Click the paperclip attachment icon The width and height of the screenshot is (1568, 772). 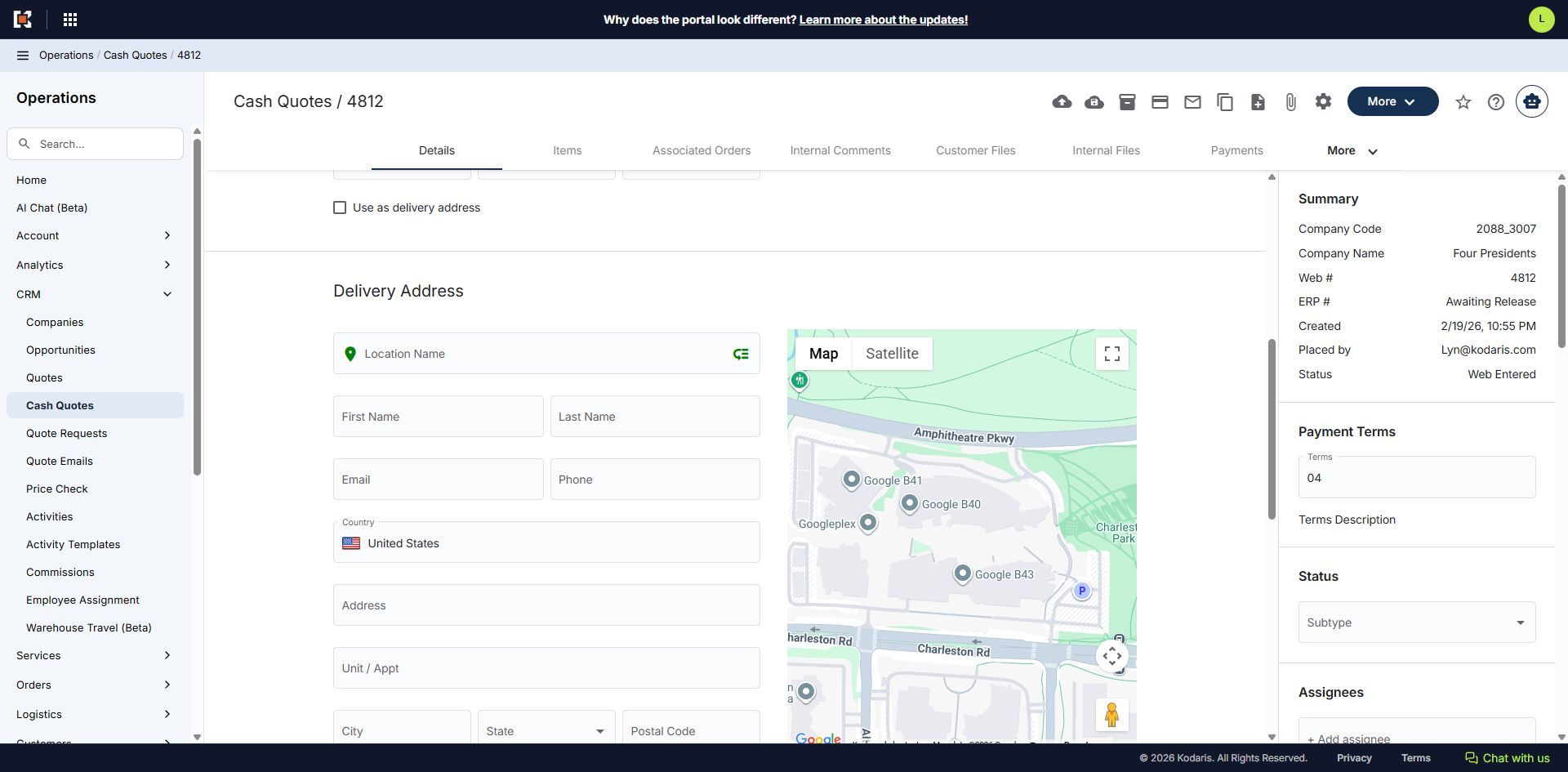(1290, 102)
